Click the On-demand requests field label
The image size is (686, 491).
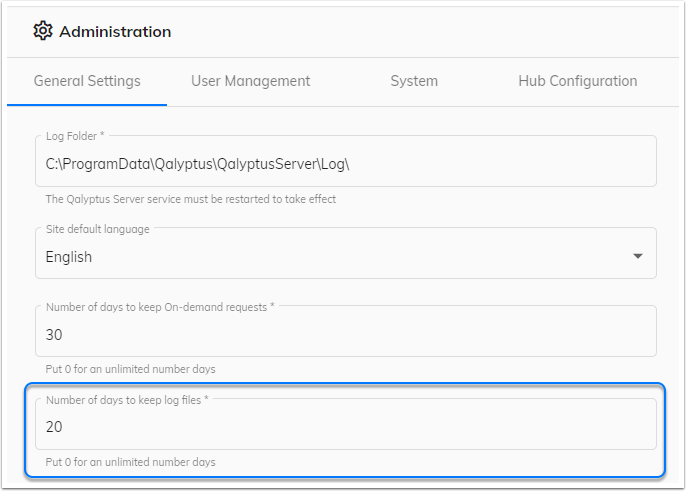pyautogui.click(x=160, y=307)
